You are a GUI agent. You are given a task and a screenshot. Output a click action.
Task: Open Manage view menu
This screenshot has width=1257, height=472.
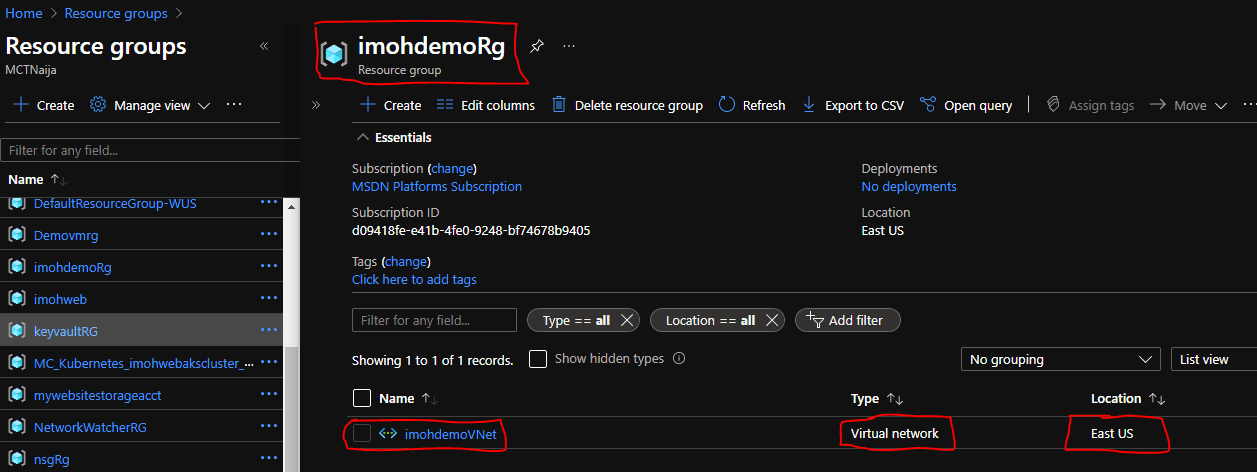pos(150,105)
